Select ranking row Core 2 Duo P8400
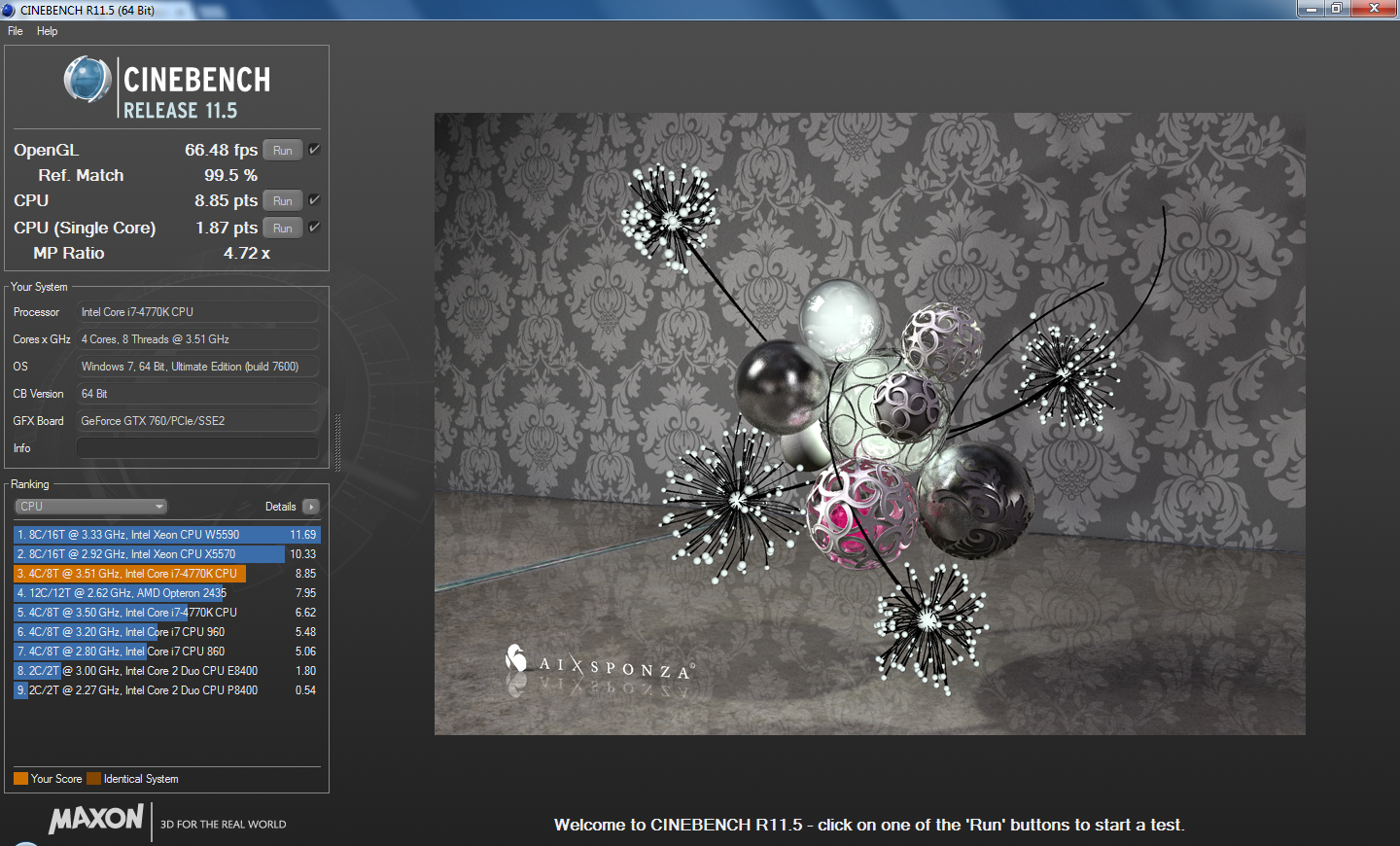This screenshot has width=1400, height=846. 166,690
